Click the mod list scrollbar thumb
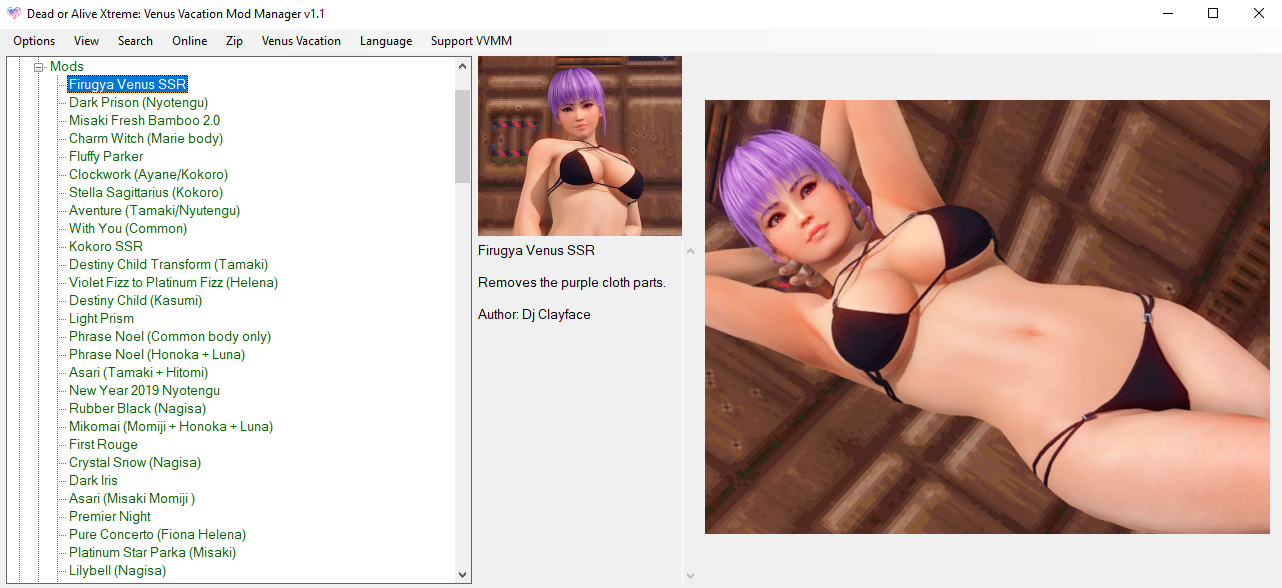Screen dimensions: 1282x588 (462, 136)
